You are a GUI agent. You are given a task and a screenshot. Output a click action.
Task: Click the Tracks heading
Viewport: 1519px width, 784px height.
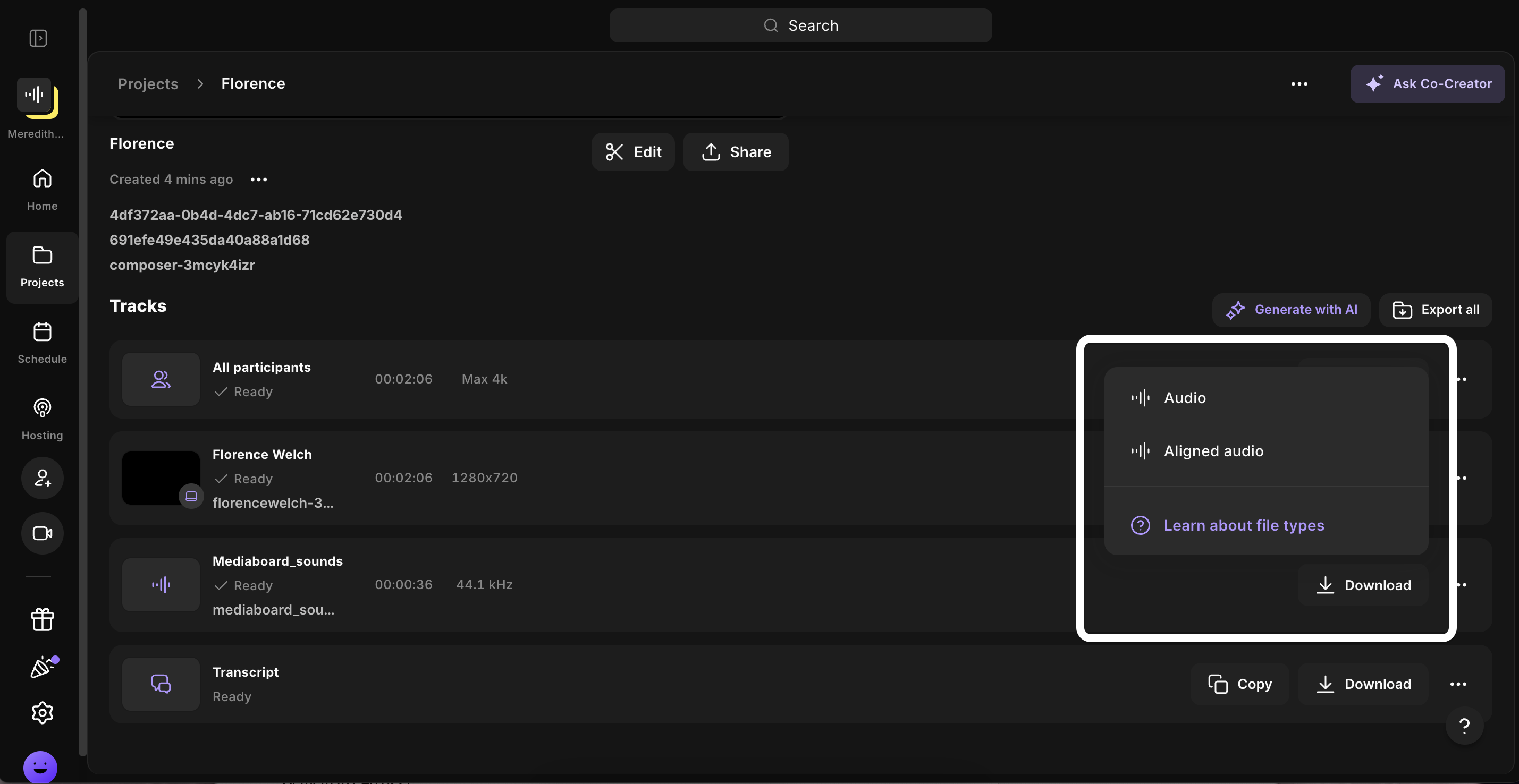click(x=138, y=306)
